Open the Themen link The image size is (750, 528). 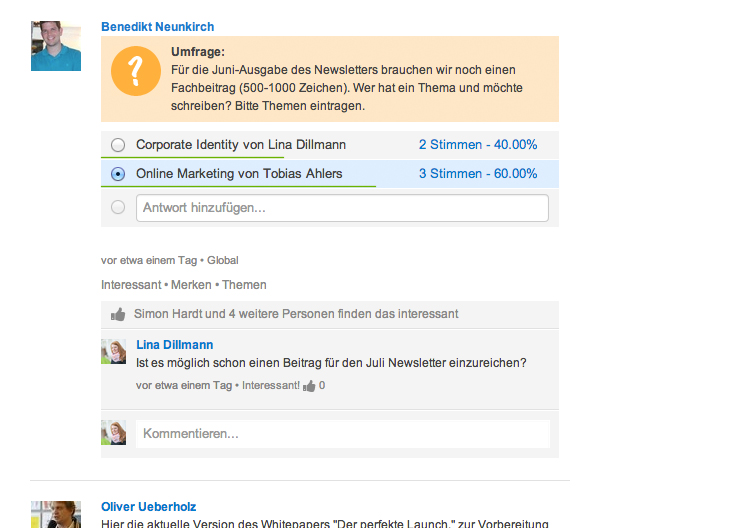(x=244, y=285)
